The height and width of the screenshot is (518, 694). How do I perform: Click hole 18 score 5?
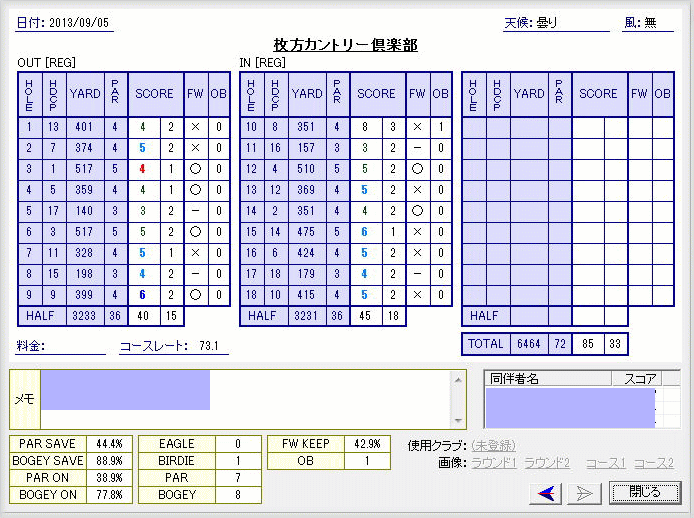pyautogui.click(x=365, y=295)
